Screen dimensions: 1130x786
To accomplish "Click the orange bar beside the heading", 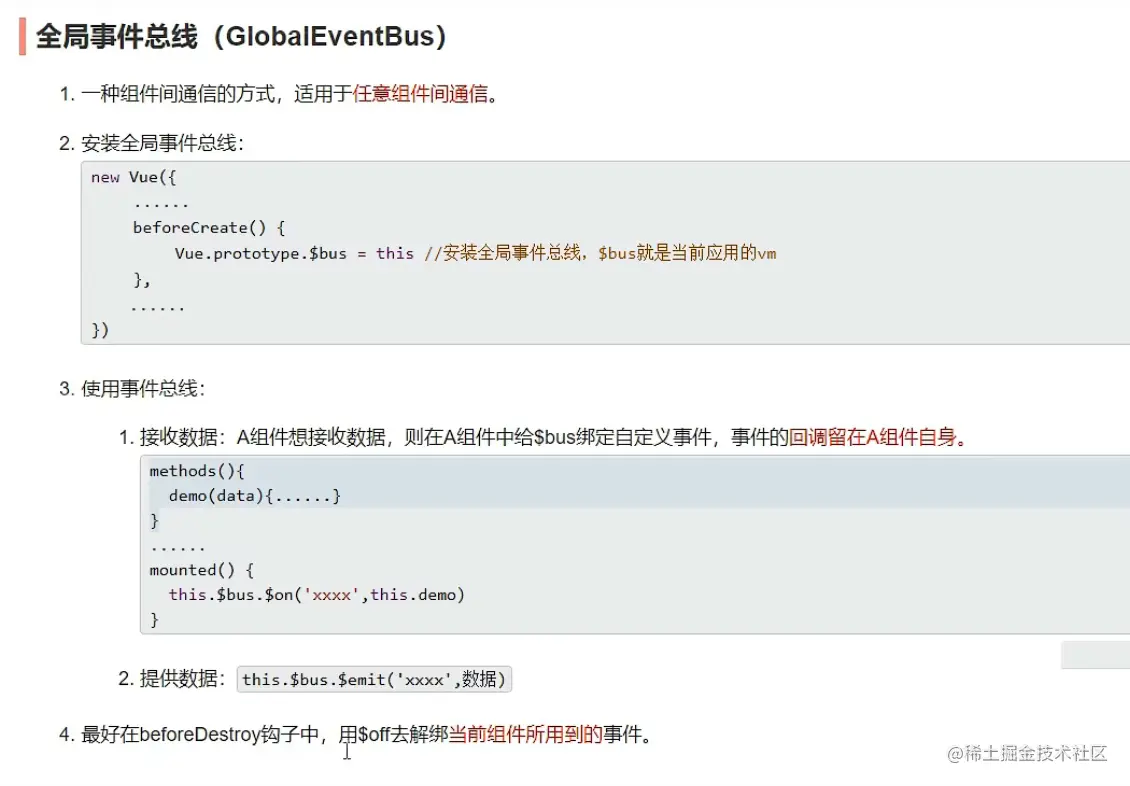I will pos(22,37).
